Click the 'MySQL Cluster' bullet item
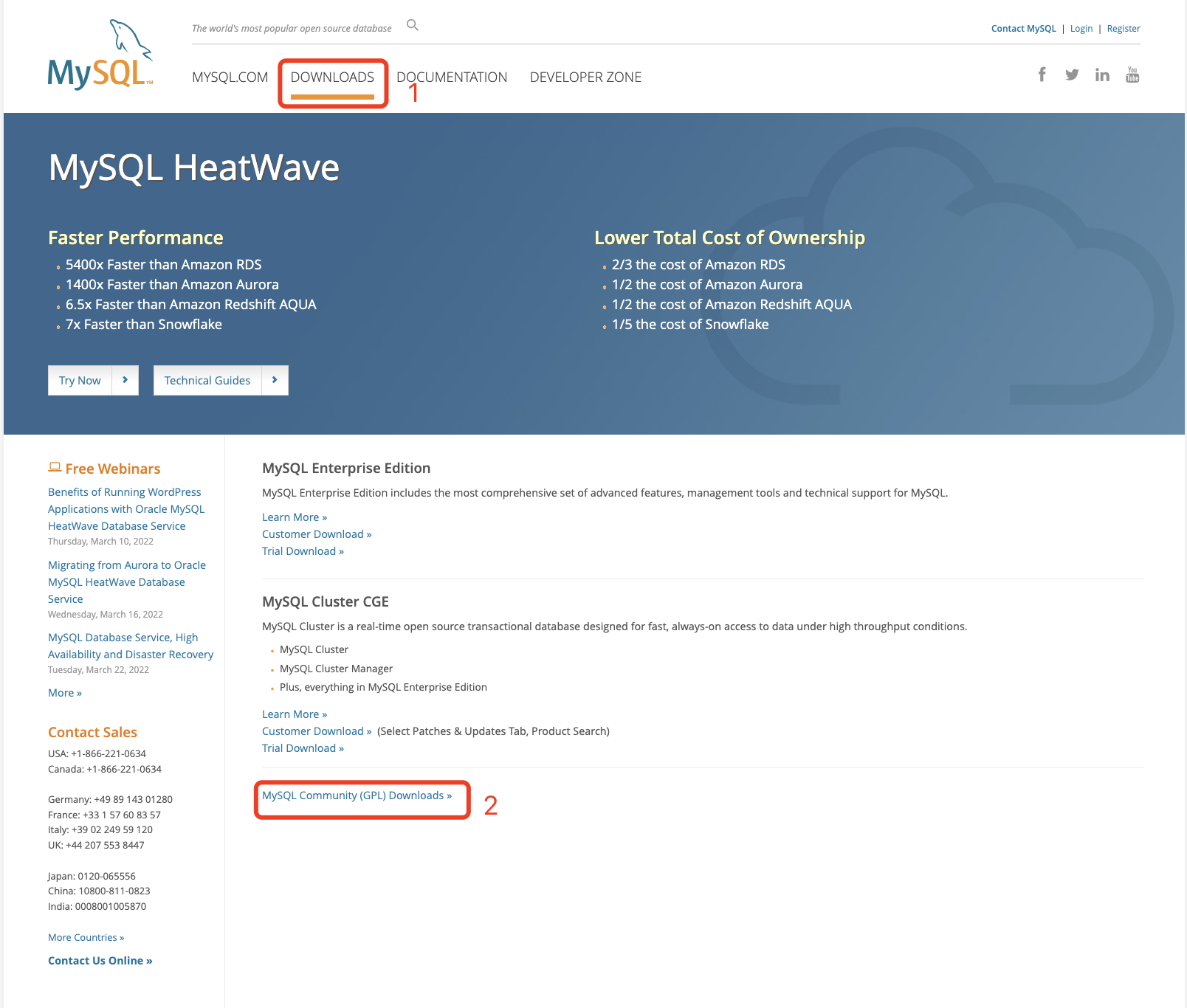Image resolution: width=1187 pixels, height=1008 pixels. (x=314, y=649)
